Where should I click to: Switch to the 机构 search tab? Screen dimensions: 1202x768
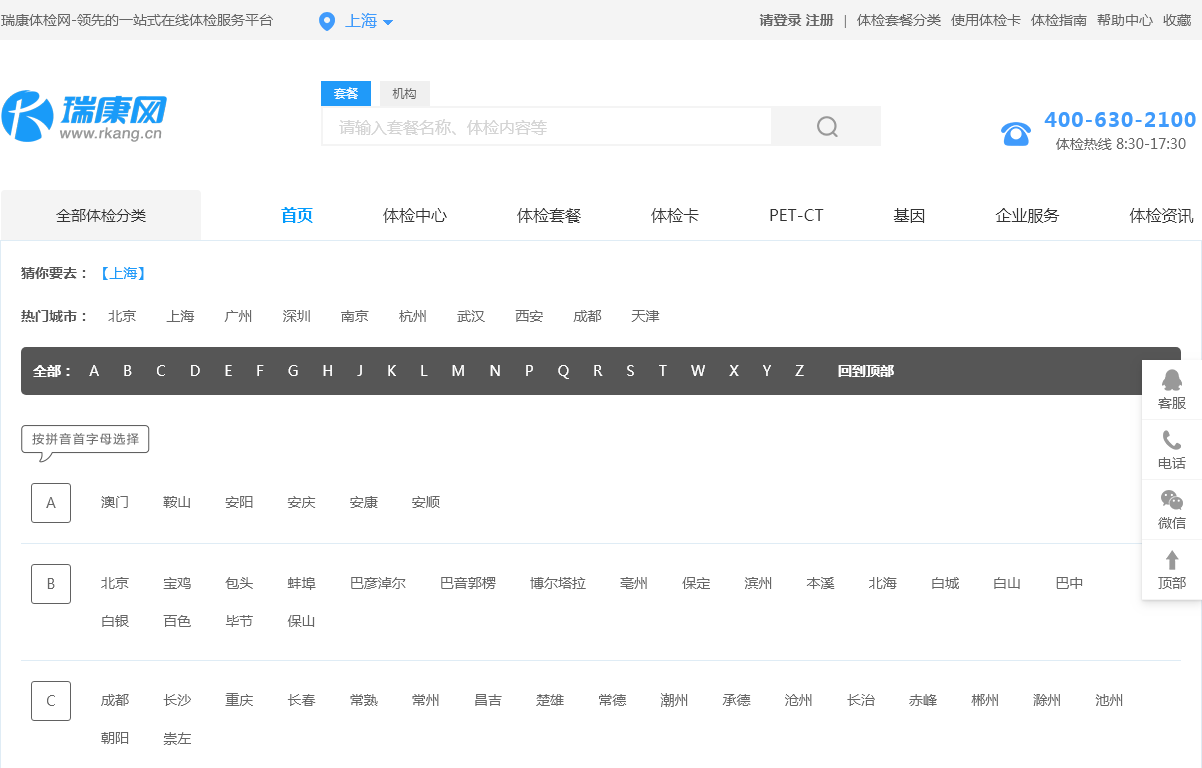tap(404, 94)
